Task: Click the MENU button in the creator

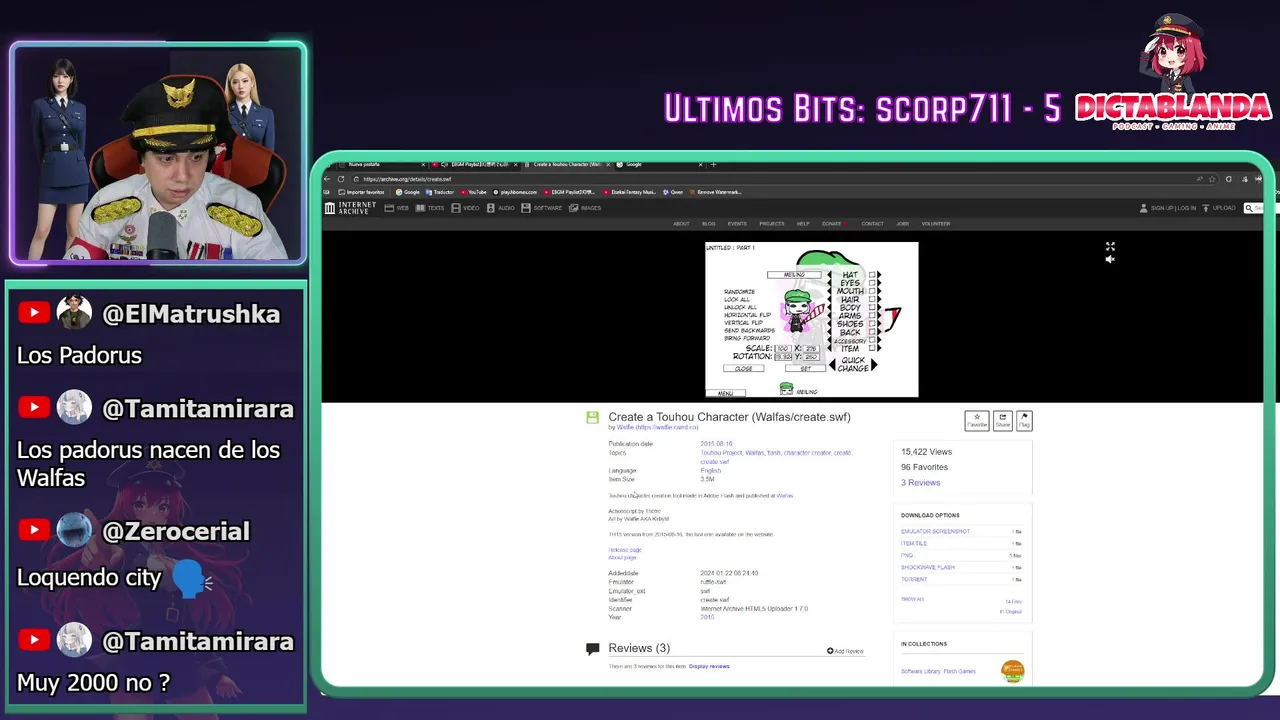Action: [x=726, y=393]
